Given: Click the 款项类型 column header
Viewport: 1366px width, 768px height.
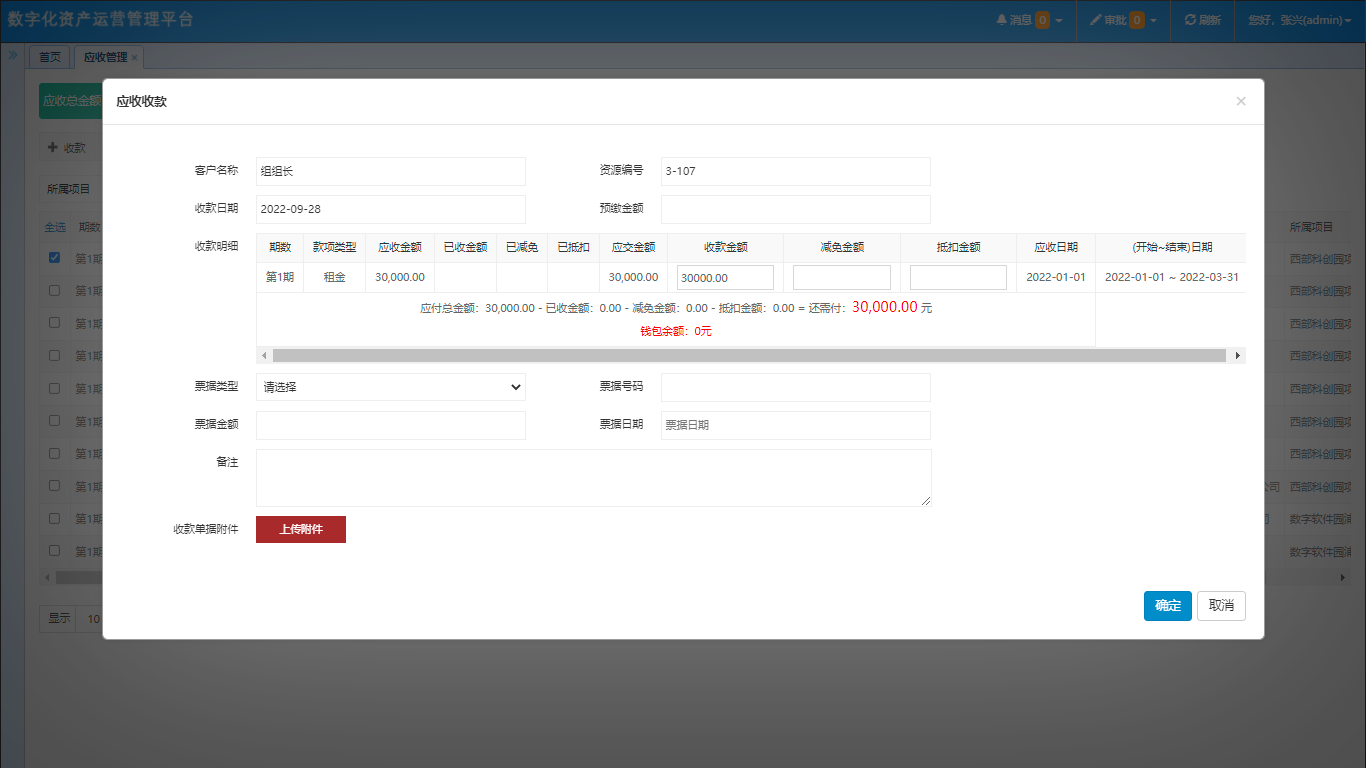Looking at the screenshot, I should coord(334,247).
